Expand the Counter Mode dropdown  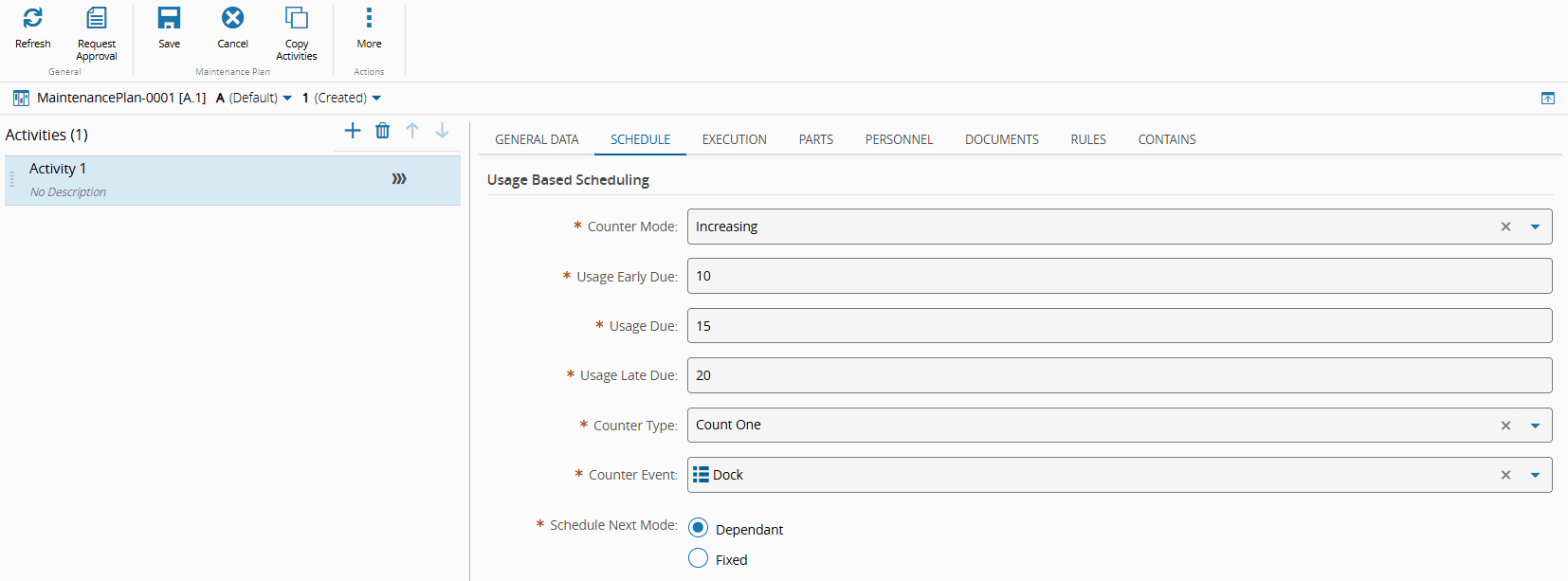[x=1535, y=227]
